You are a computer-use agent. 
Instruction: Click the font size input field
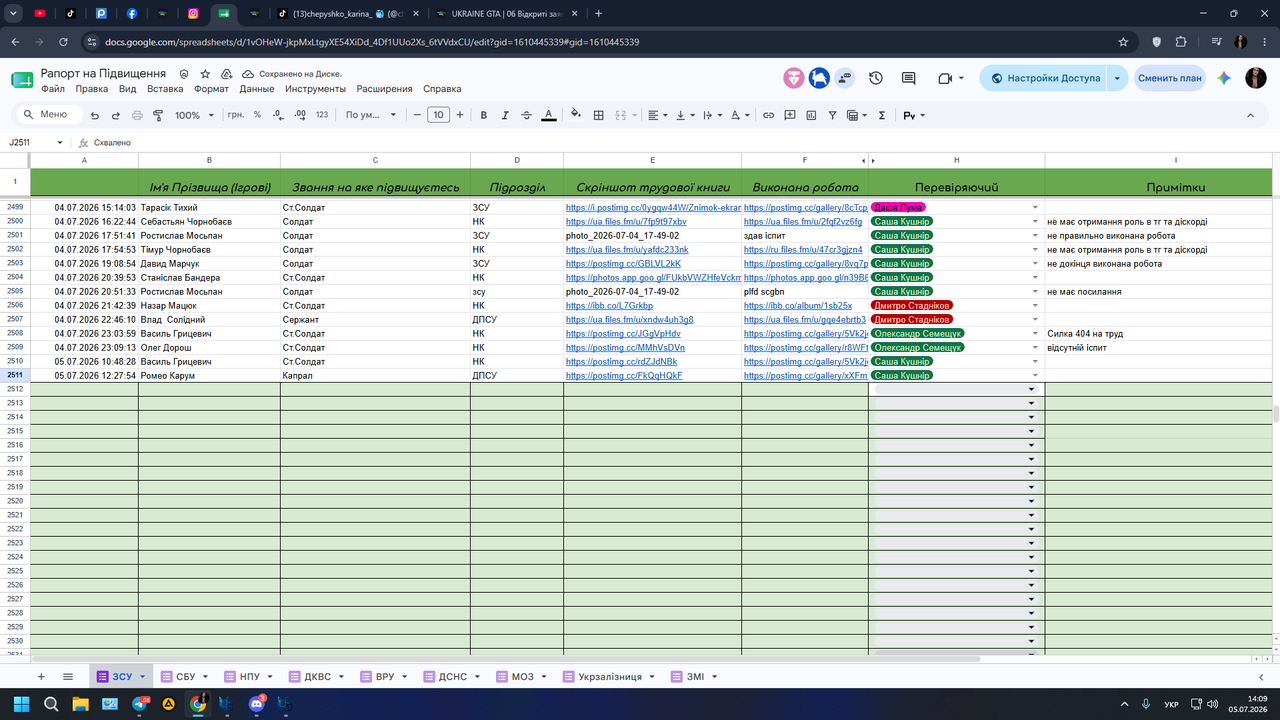(x=438, y=115)
